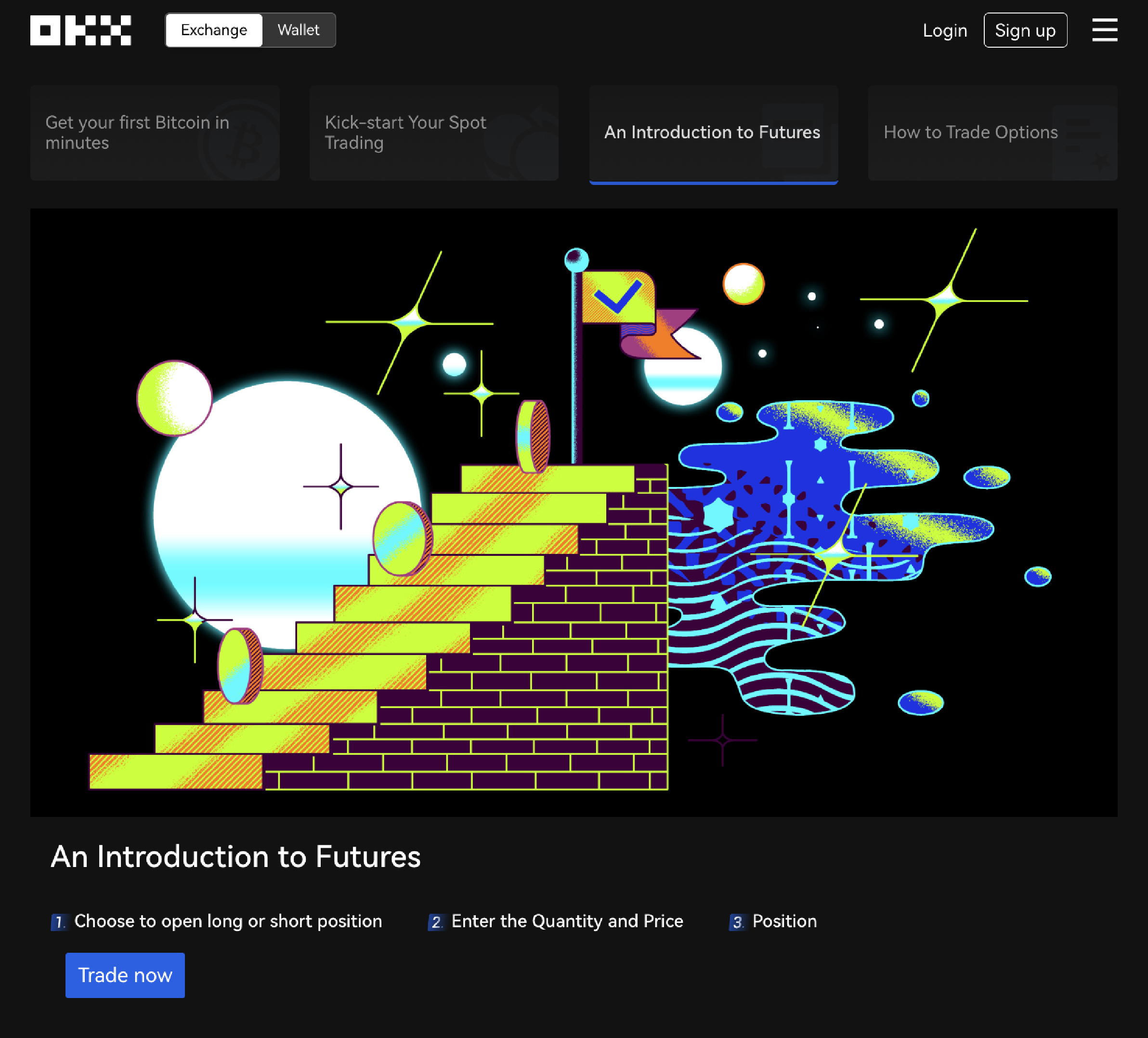Click the step 2 number badge

point(436,922)
